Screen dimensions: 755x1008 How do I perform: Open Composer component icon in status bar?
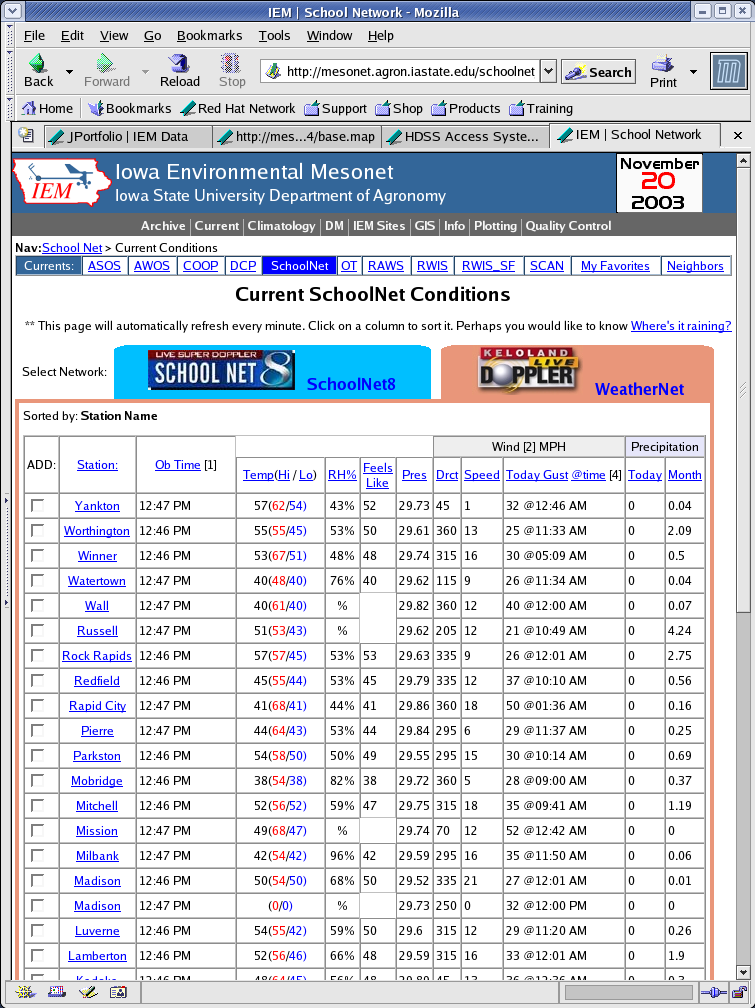tap(87, 992)
